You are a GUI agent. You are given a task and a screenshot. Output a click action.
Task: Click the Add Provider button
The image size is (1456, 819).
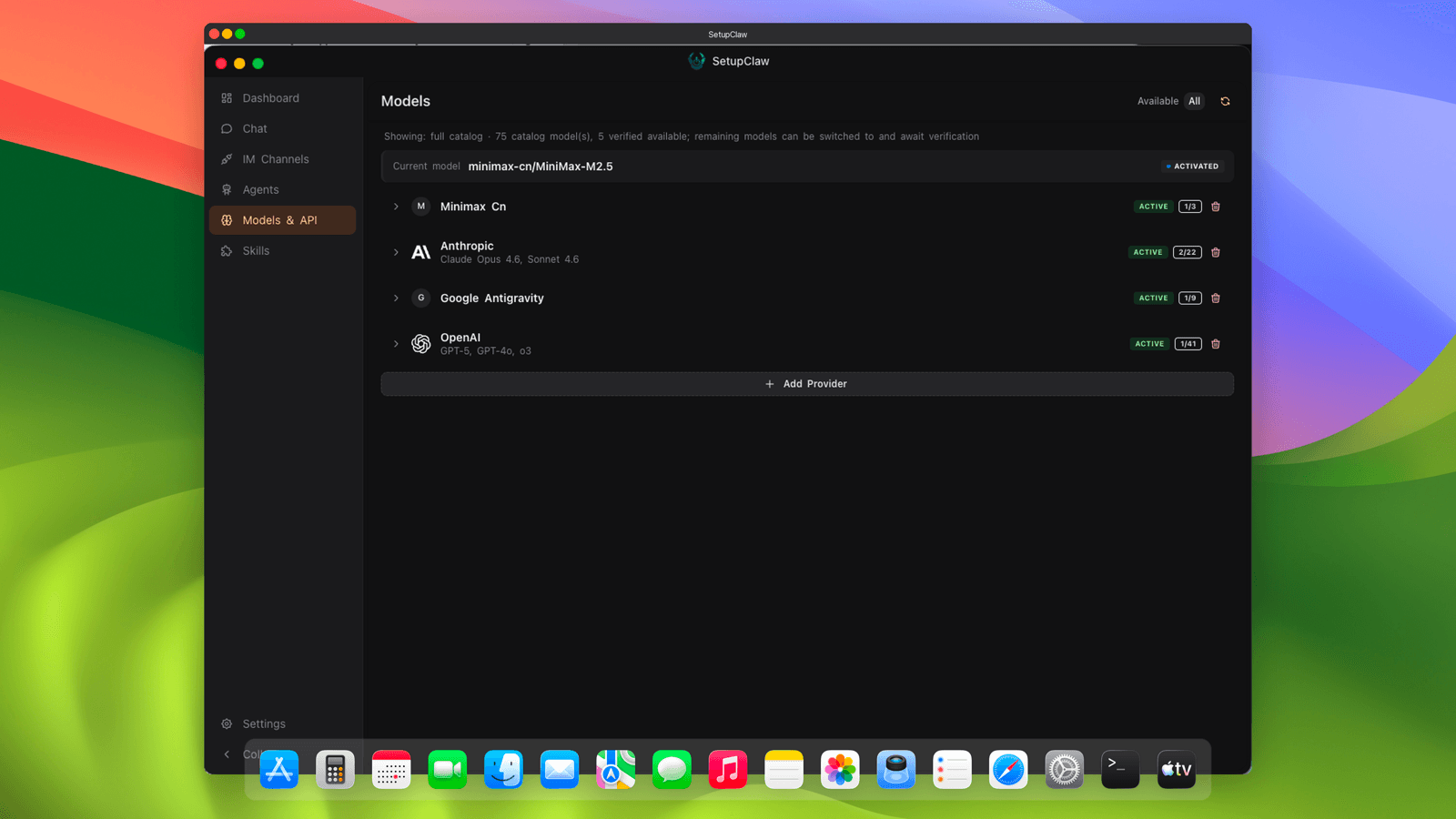(807, 384)
